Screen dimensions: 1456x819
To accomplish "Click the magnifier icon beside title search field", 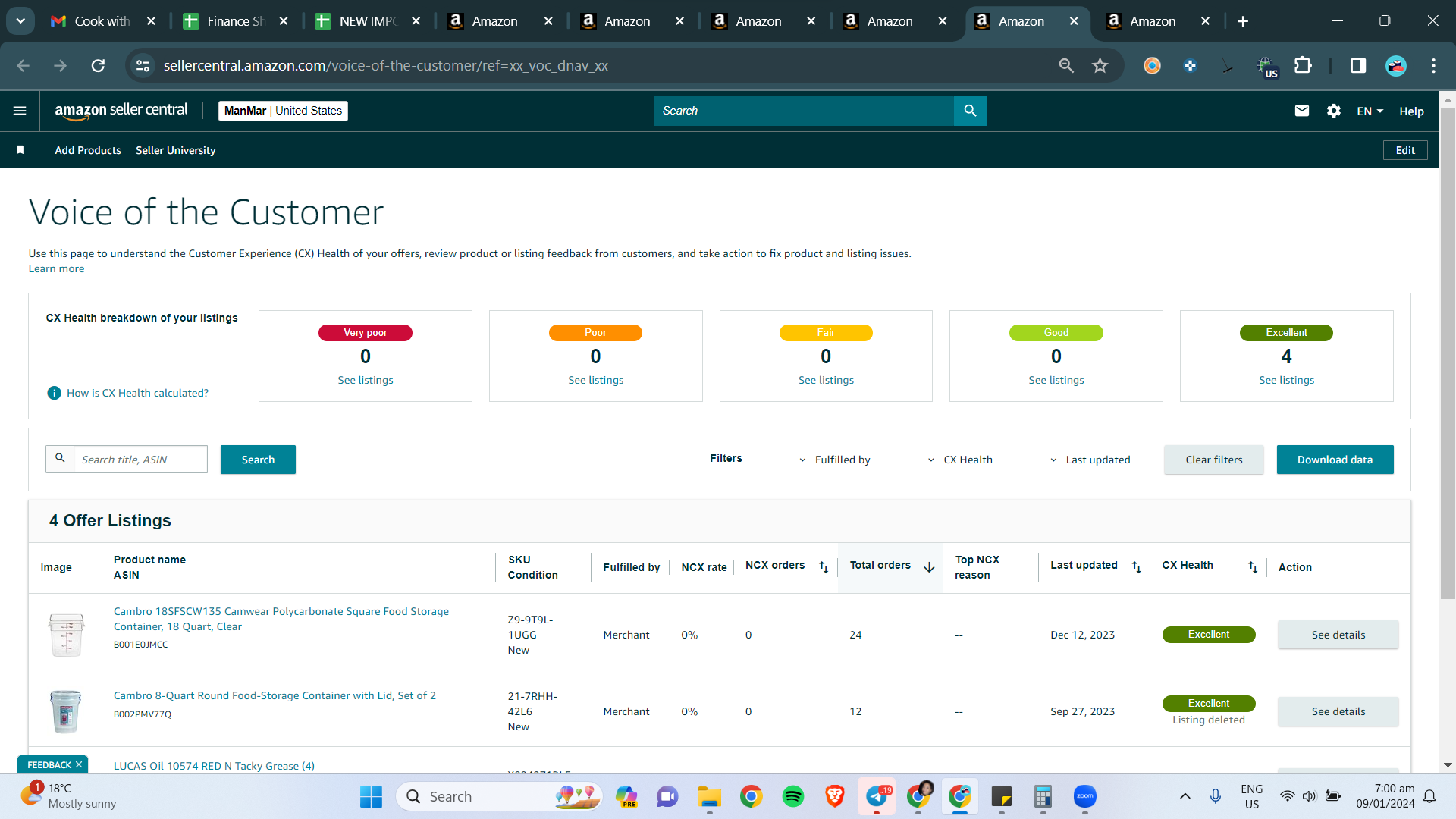I will (x=60, y=459).
